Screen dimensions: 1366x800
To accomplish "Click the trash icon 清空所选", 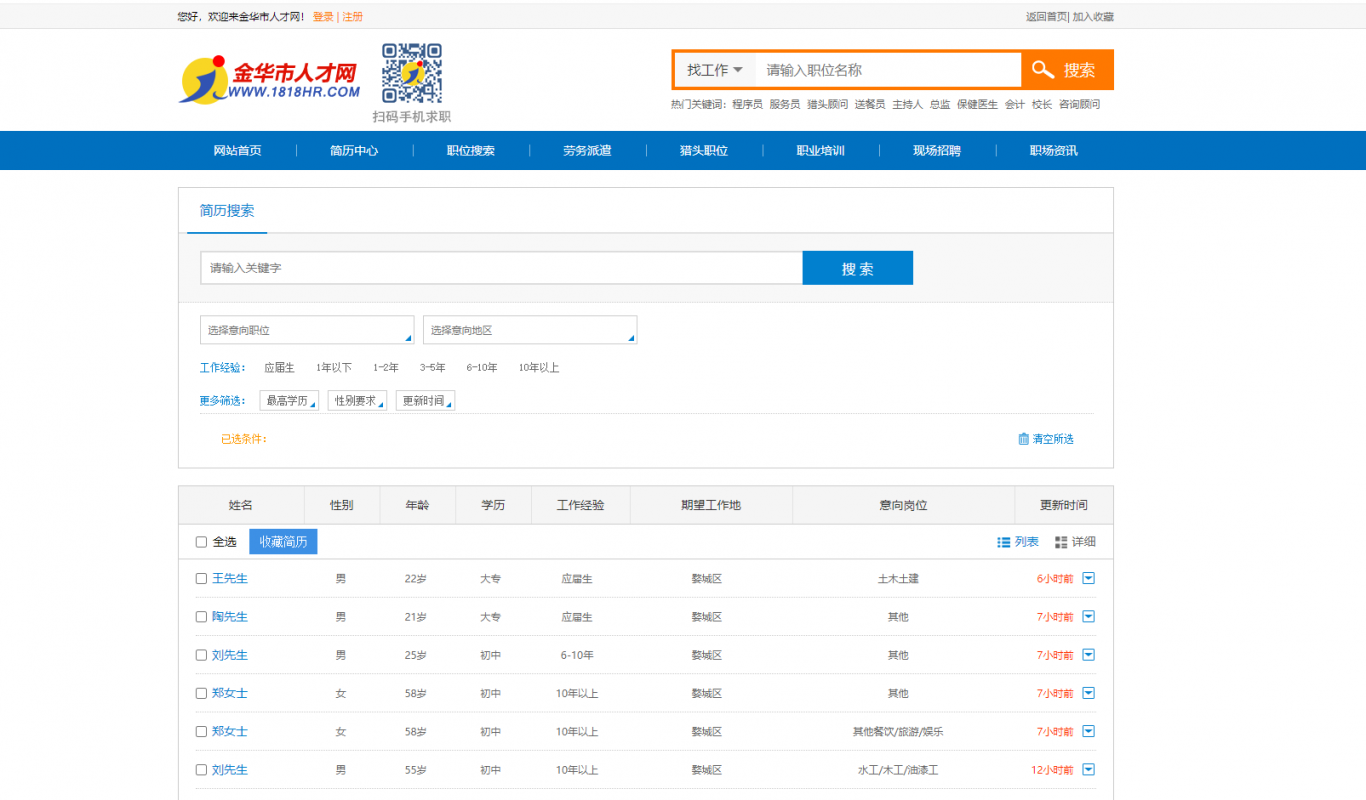I will (x=1046, y=439).
